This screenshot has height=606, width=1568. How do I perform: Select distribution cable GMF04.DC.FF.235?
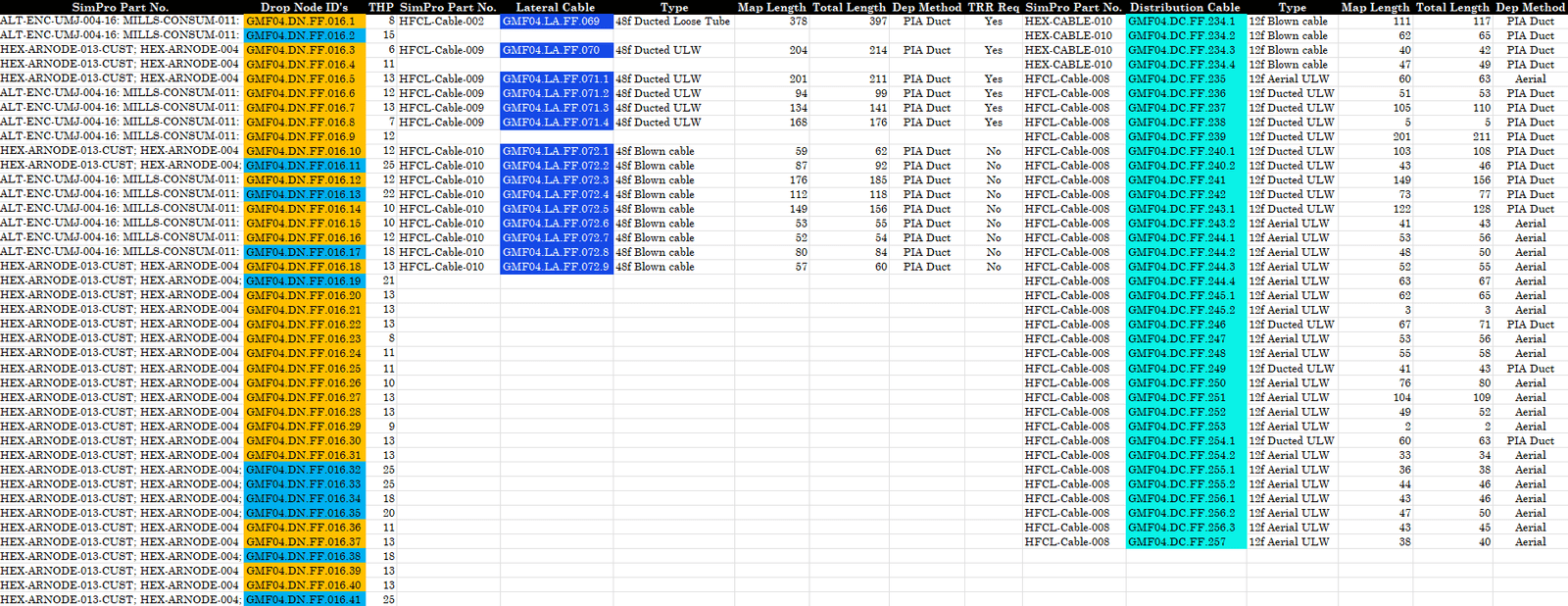[x=1185, y=78]
